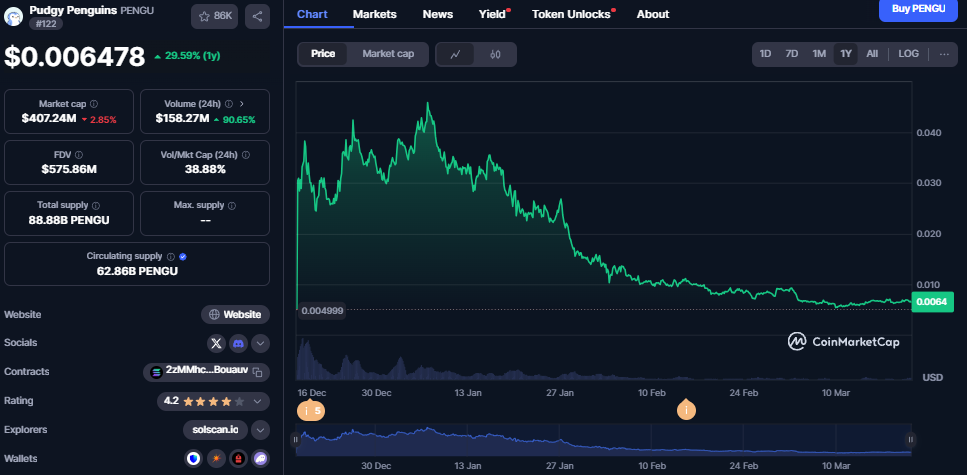The image size is (967, 475).
Task: Click the left handle of range navigator
Action: click(295, 440)
